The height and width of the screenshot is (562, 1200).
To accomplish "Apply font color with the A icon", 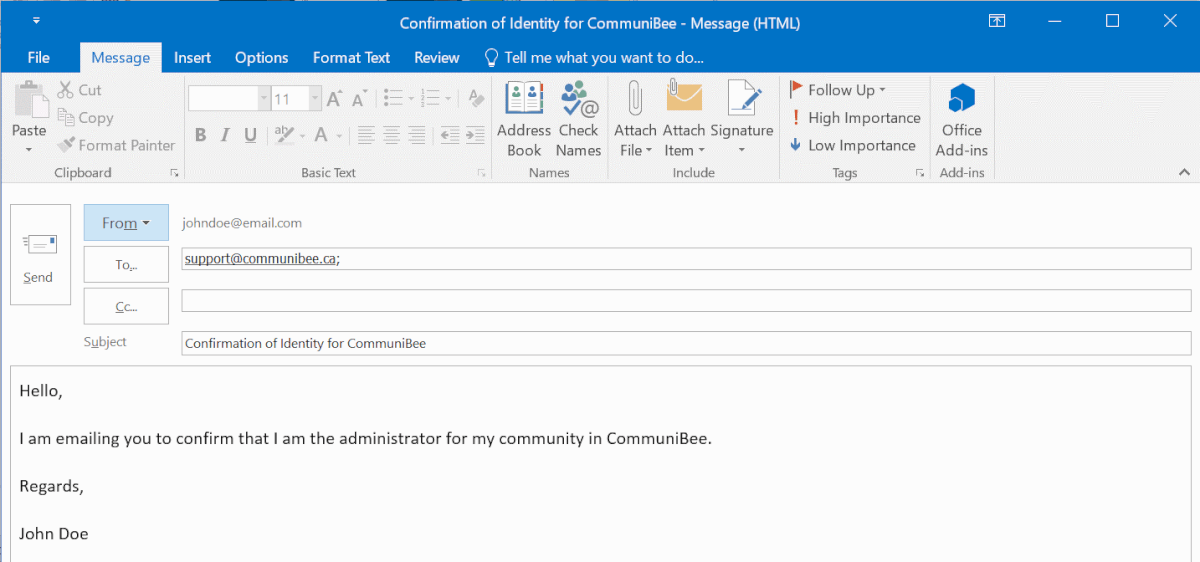I will coord(321,134).
